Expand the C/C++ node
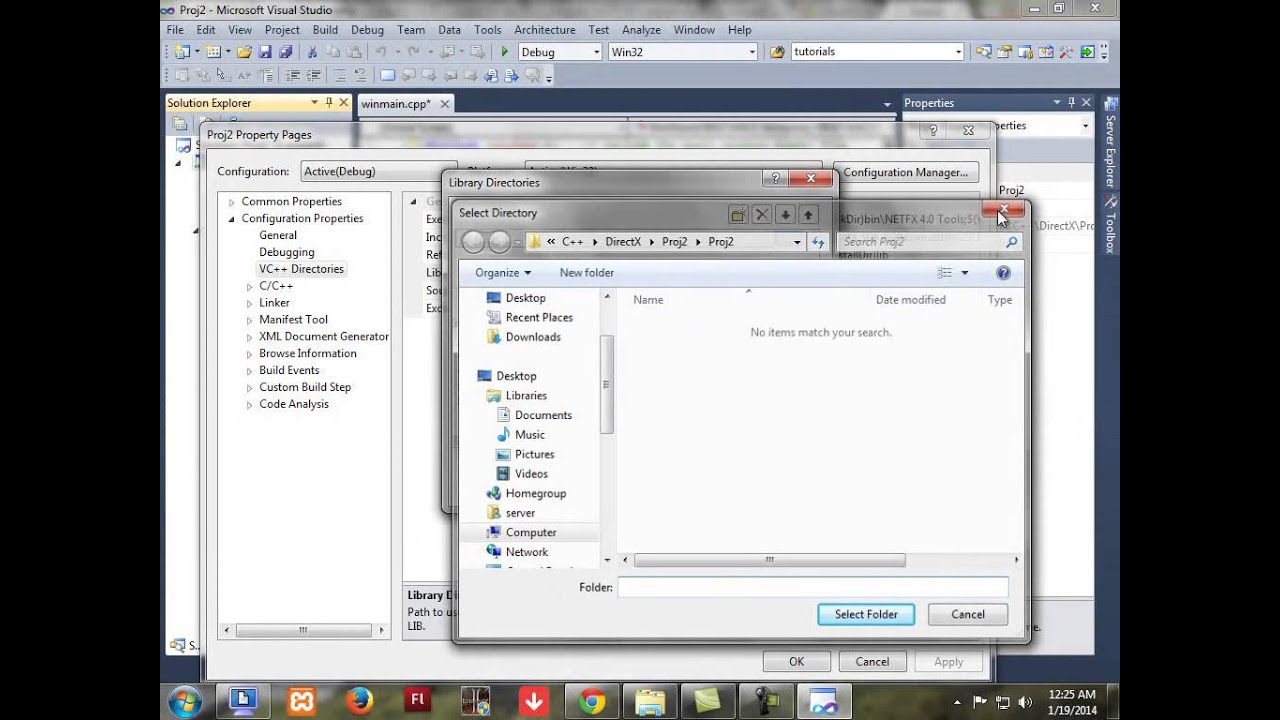 coord(249,286)
